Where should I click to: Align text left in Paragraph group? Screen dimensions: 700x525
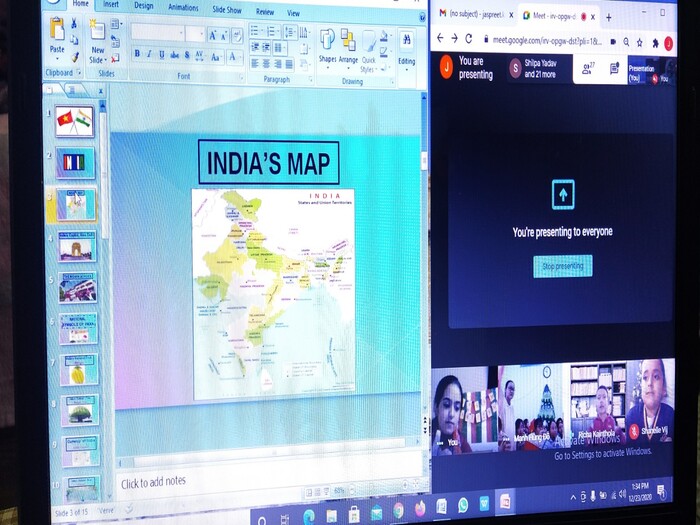[255, 63]
